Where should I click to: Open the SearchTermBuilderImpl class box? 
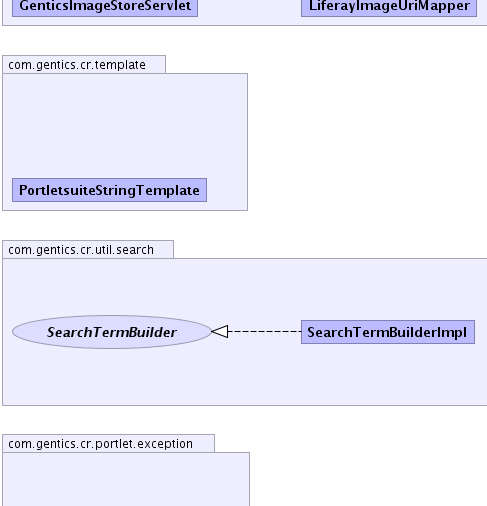[388, 332]
